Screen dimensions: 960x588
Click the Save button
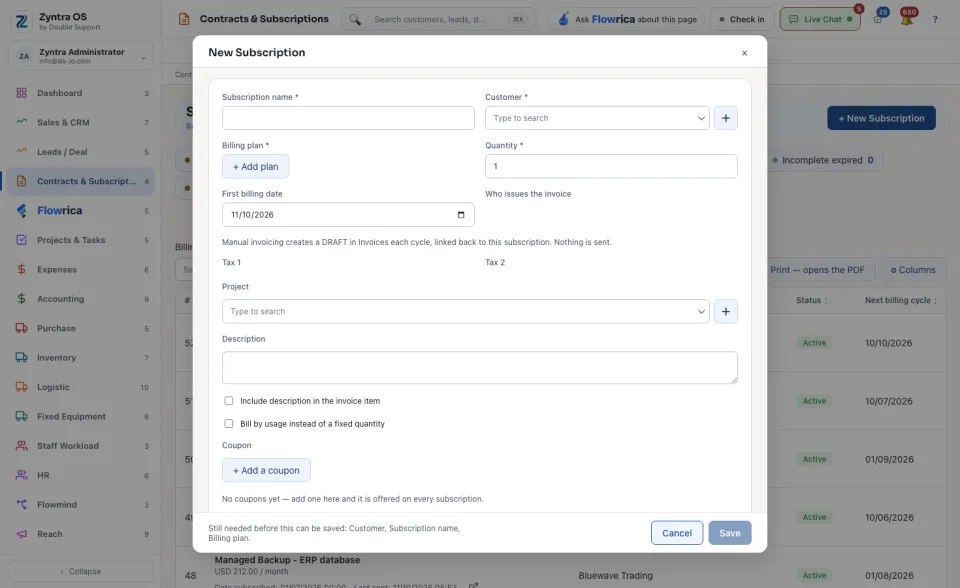729,533
